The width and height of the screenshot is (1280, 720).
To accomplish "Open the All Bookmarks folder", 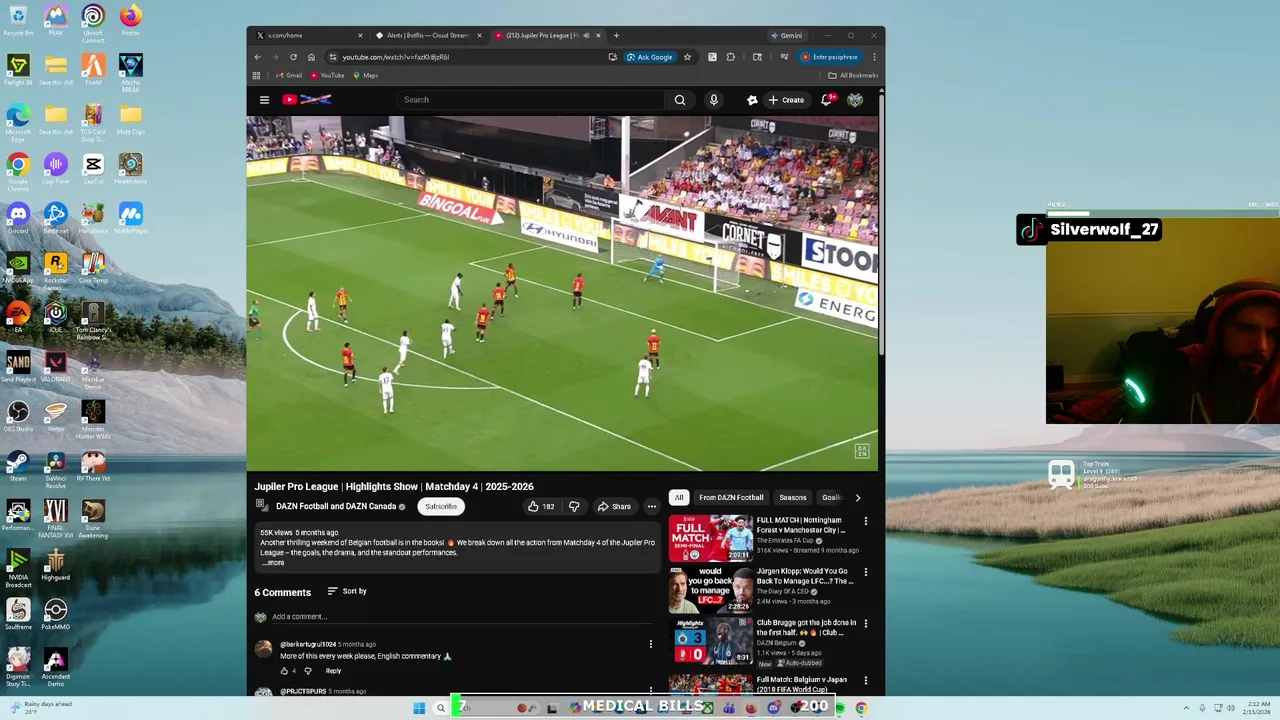I will [853, 75].
